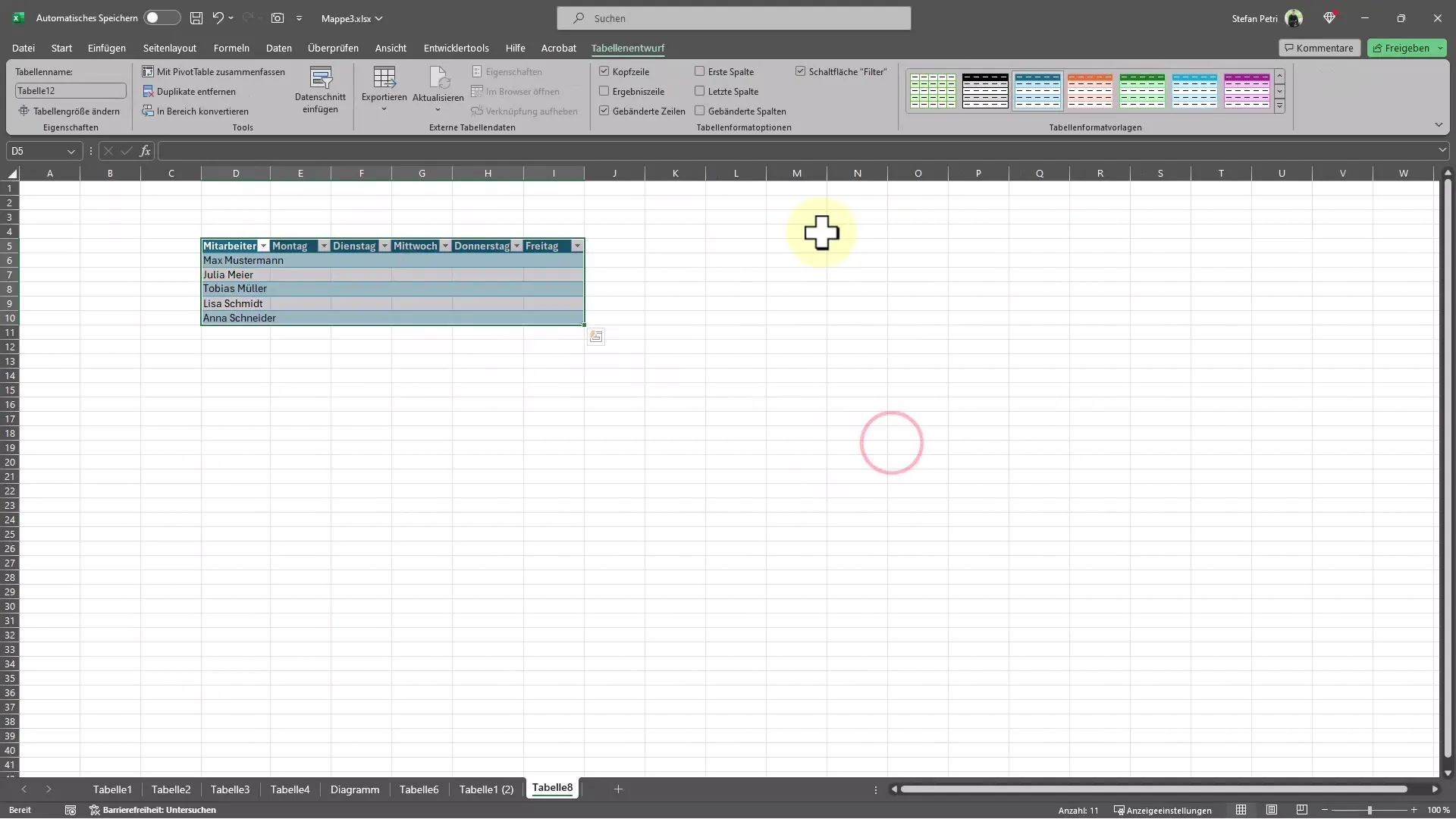
Task: Insert a slicer via Datenschnitt einfügen
Action: [x=320, y=90]
